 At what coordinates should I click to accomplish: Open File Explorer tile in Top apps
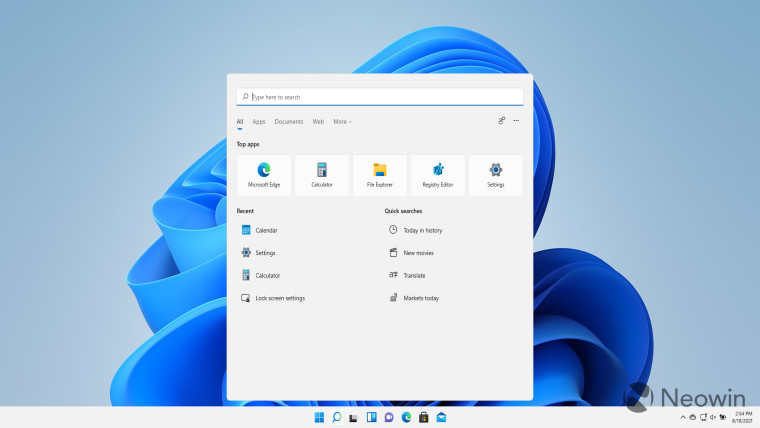[x=380, y=175]
